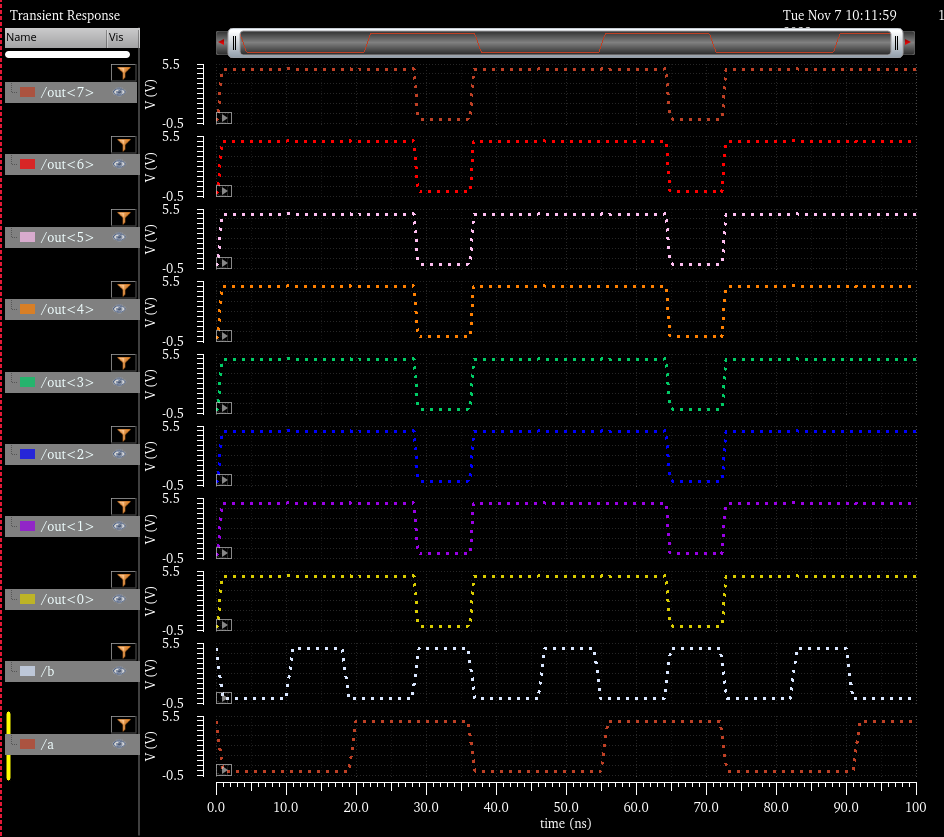Click the arrow marker in the /a plot
The image size is (944, 837).
[x=224, y=770]
